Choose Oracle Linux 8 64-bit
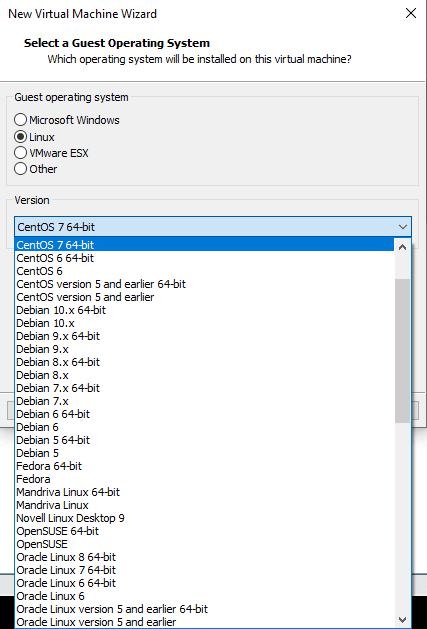The height and width of the screenshot is (629, 427). (205, 557)
